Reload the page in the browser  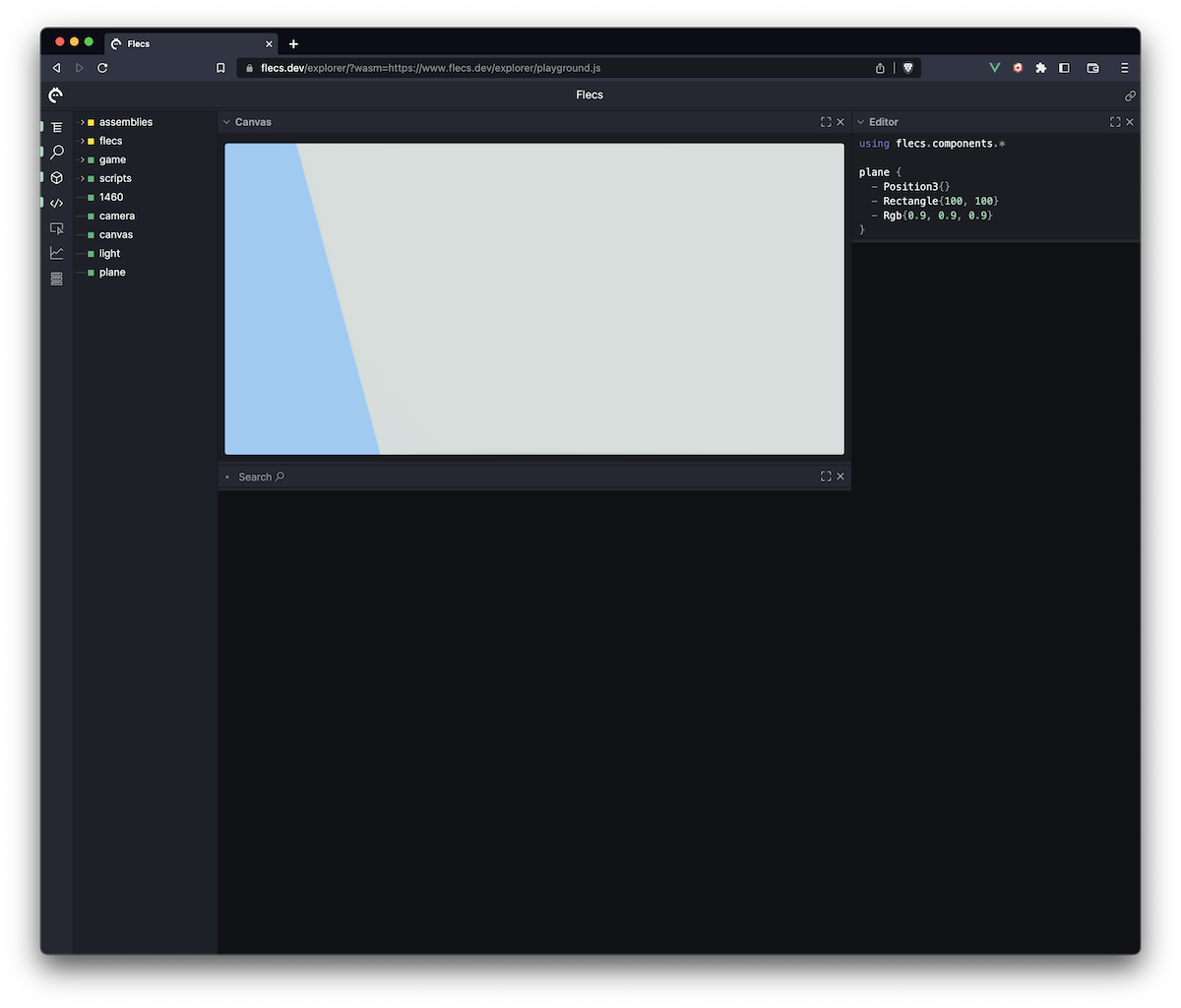(x=102, y=68)
